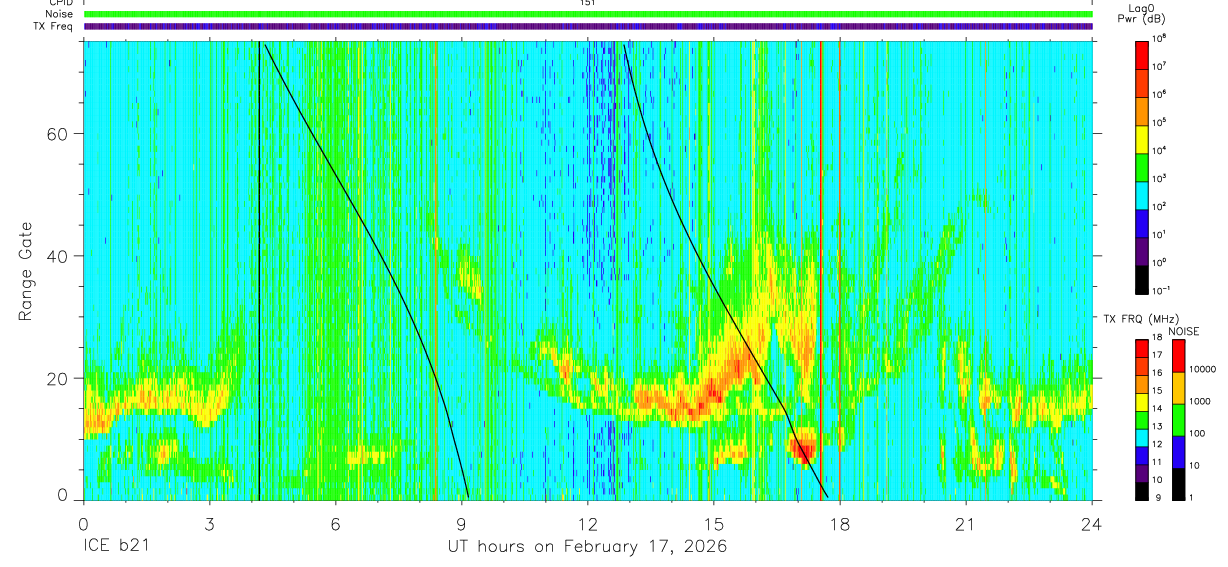Click the 'Range Gate' y-axis label
1228x567 pixels.
[x=25, y=271]
